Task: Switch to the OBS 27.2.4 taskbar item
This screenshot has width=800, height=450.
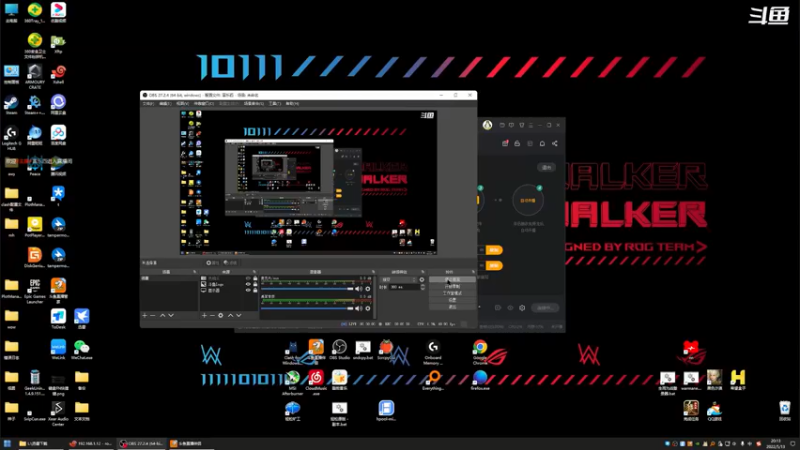Action: pyautogui.click(x=141, y=444)
